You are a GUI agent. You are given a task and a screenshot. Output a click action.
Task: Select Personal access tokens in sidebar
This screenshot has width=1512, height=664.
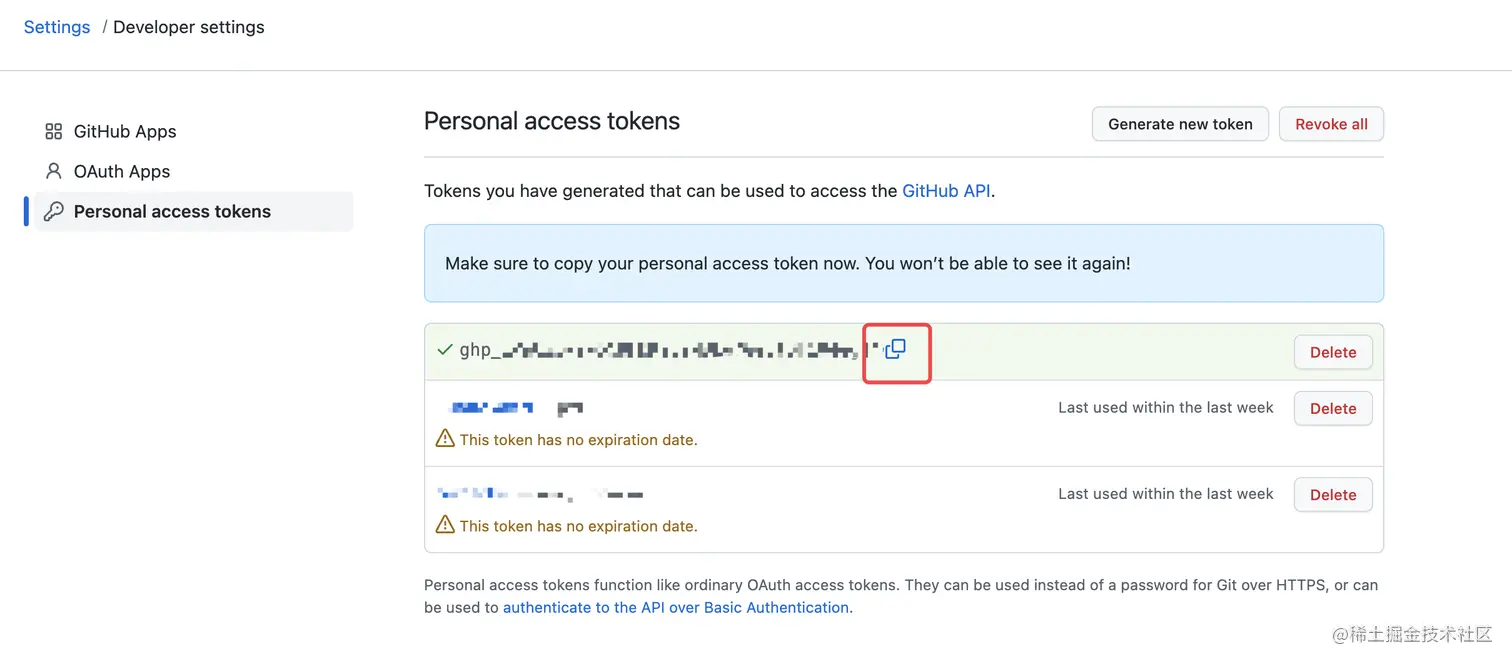tap(194, 212)
